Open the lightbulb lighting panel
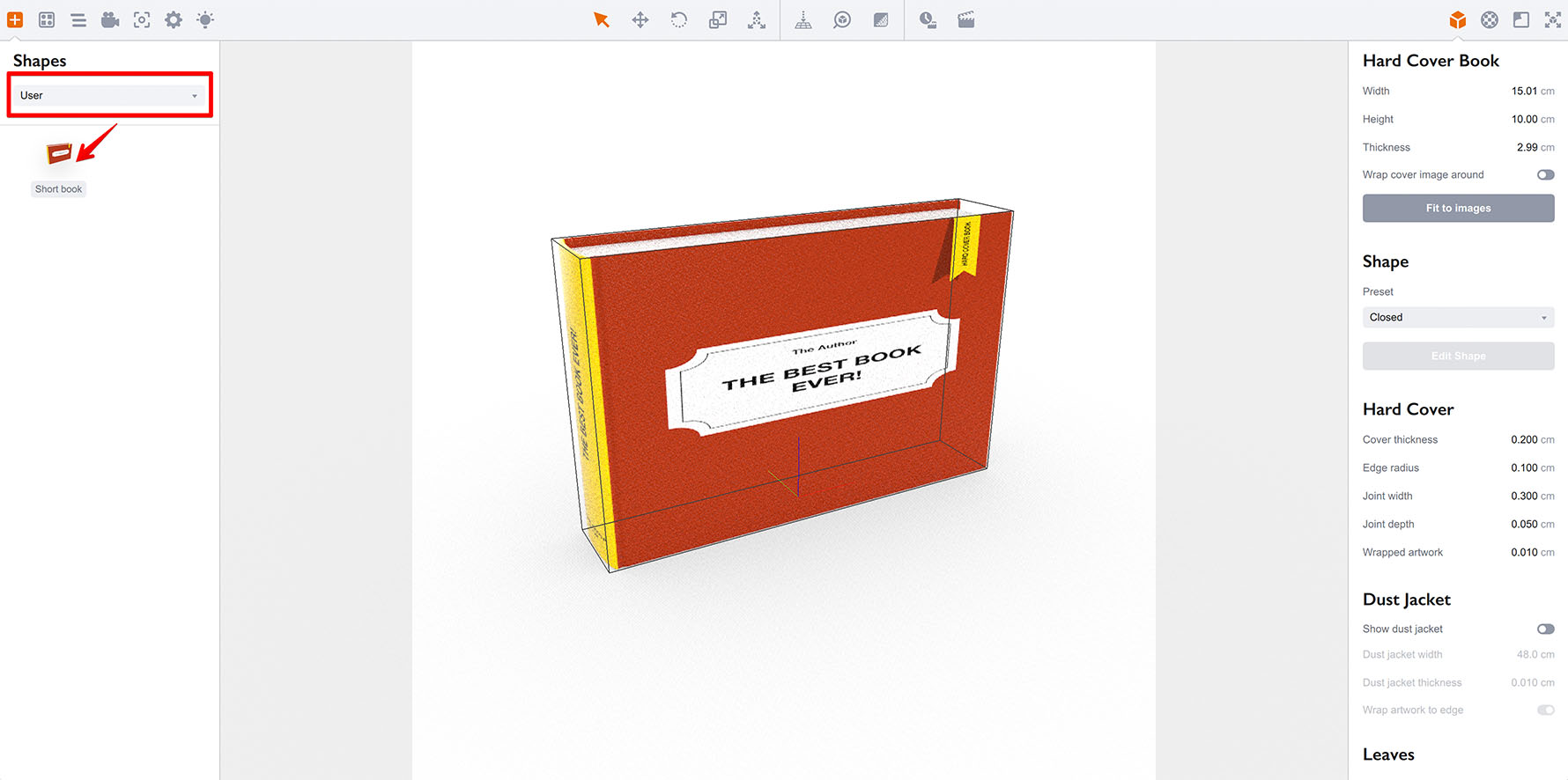The width and height of the screenshot is (1568, 780). coord(205,19)
